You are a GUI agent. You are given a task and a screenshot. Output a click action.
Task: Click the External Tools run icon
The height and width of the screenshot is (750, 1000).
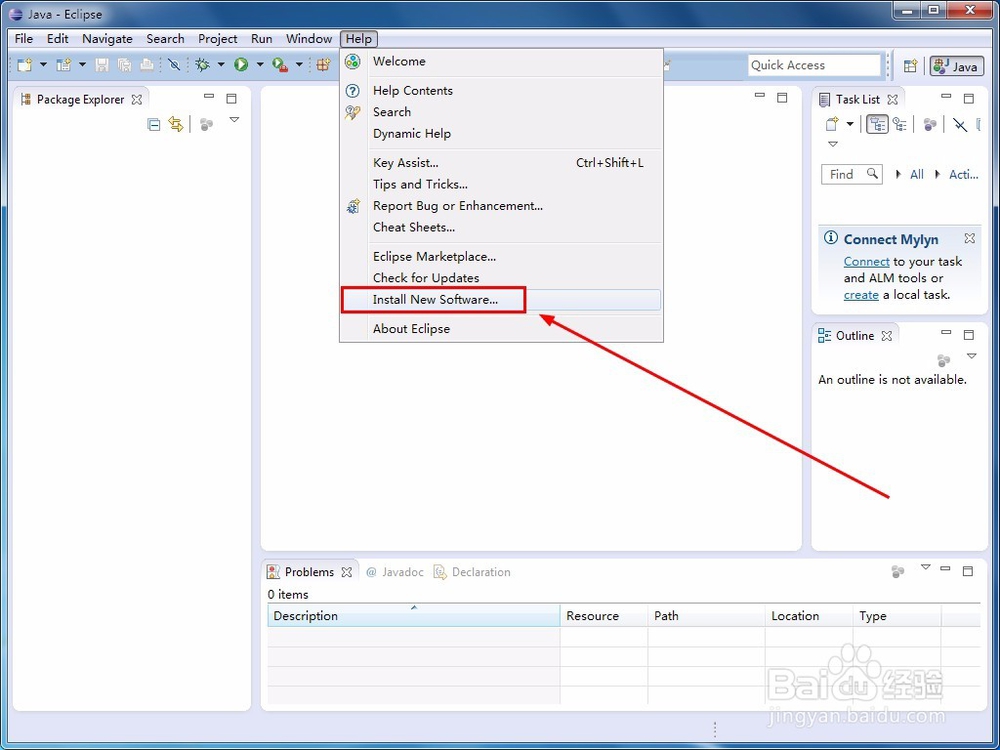(280, 64)
